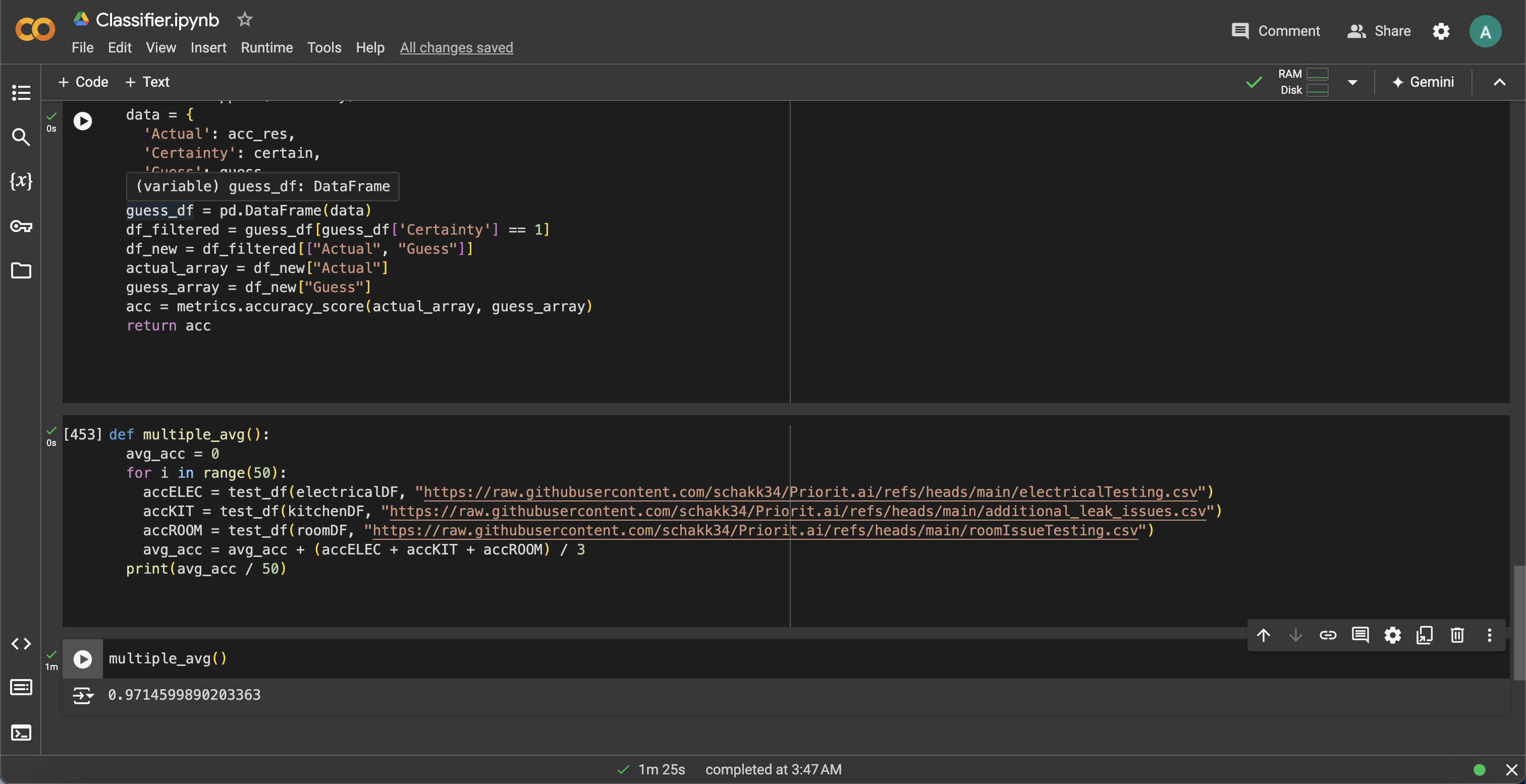1526x784 pixels.
Task: Click the Share button
Action: click(1379, 31)
